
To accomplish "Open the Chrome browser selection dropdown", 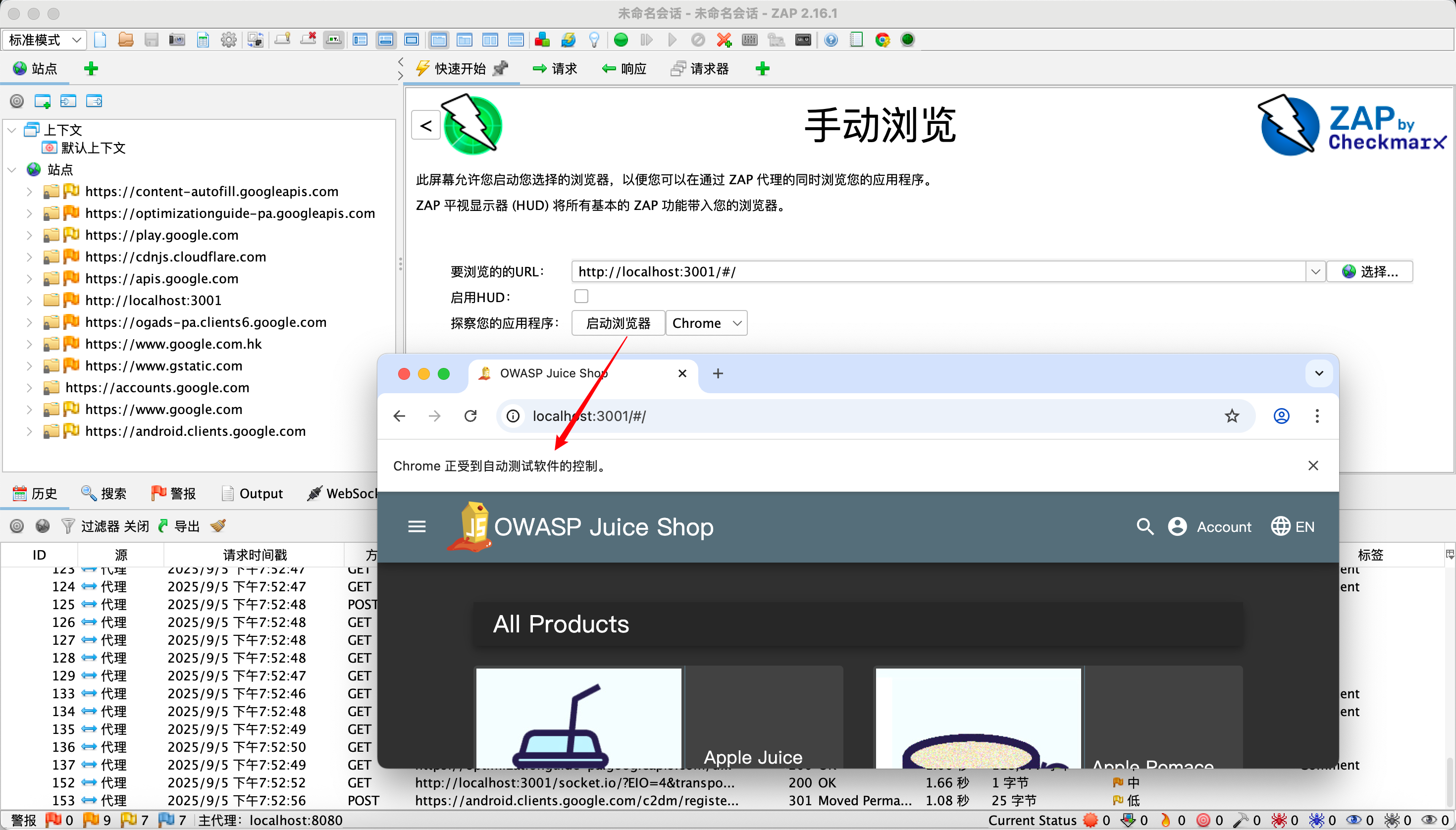I will pyautogui.click(x=706, y=323).
